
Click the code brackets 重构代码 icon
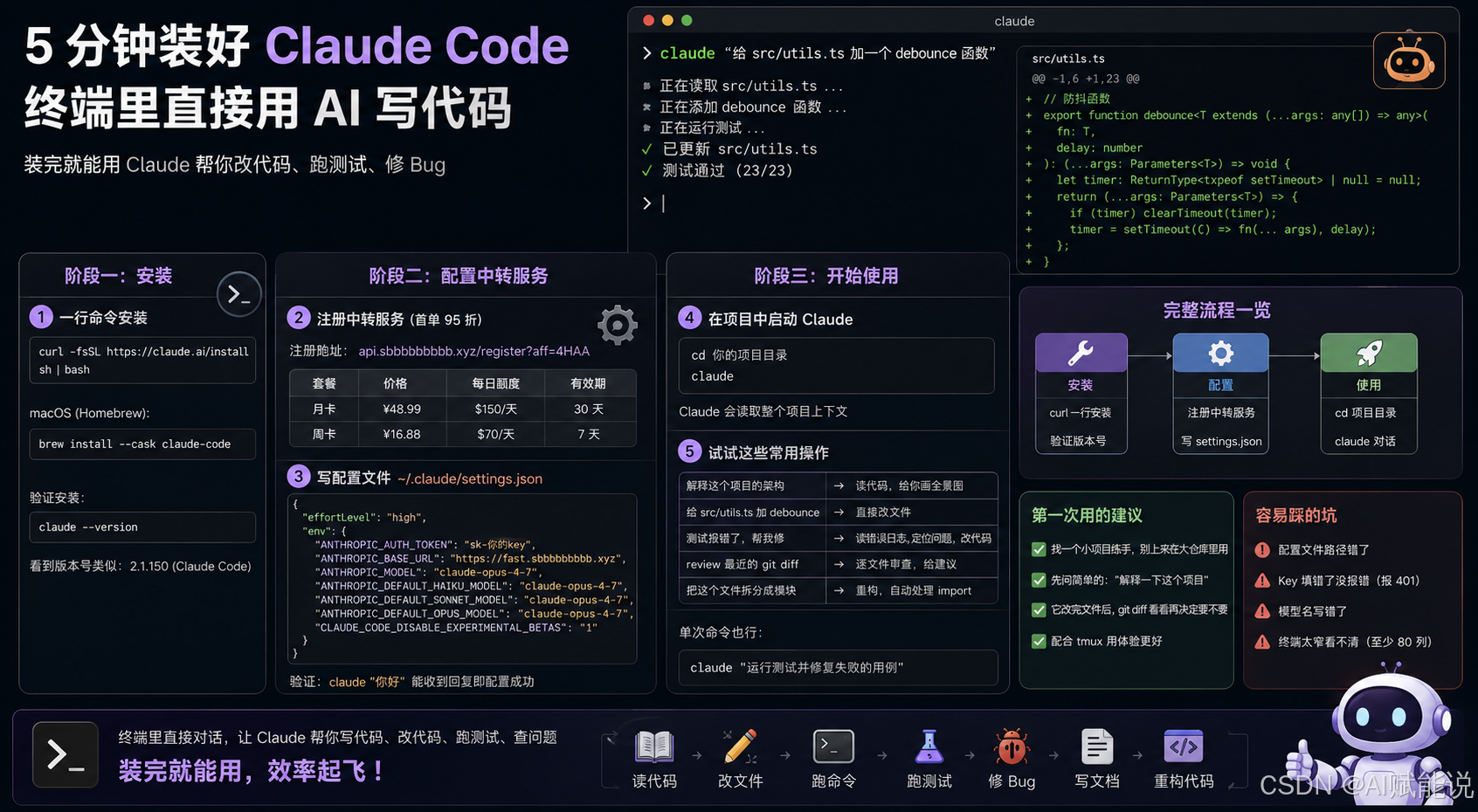pyautogui.click(x=1184, y=747)
